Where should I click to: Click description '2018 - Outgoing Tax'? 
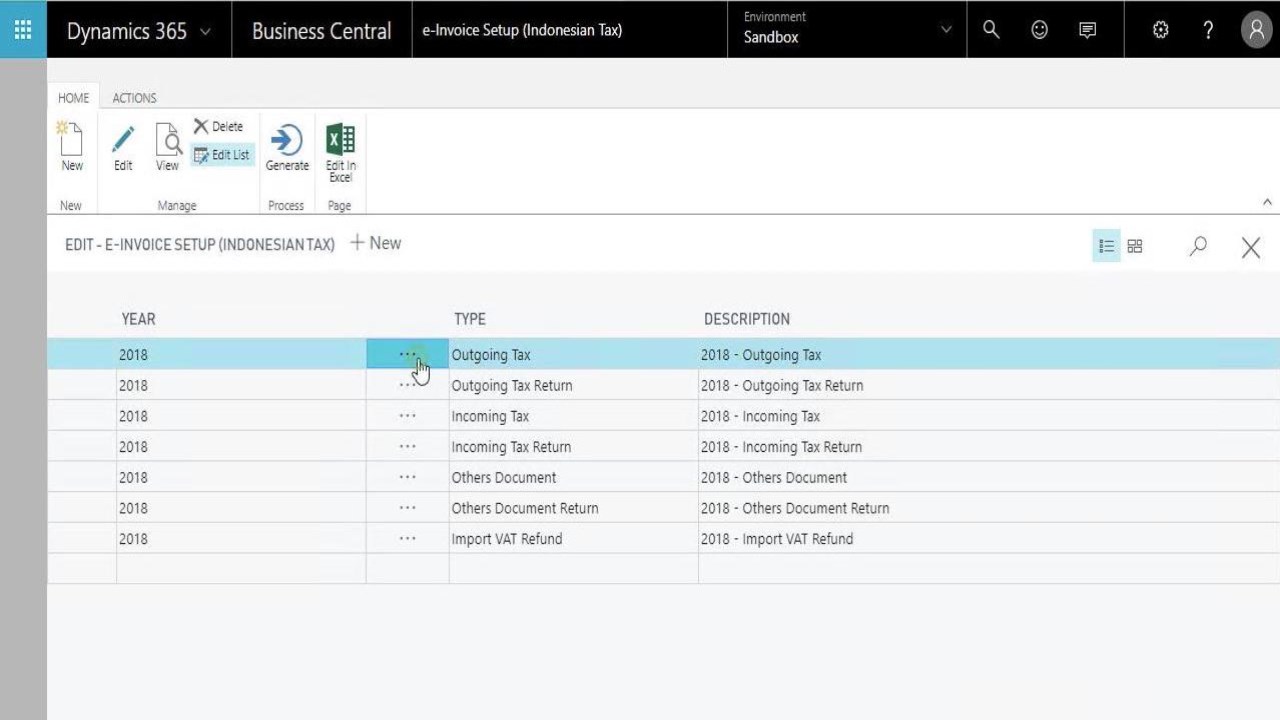(x=761, y=355)
